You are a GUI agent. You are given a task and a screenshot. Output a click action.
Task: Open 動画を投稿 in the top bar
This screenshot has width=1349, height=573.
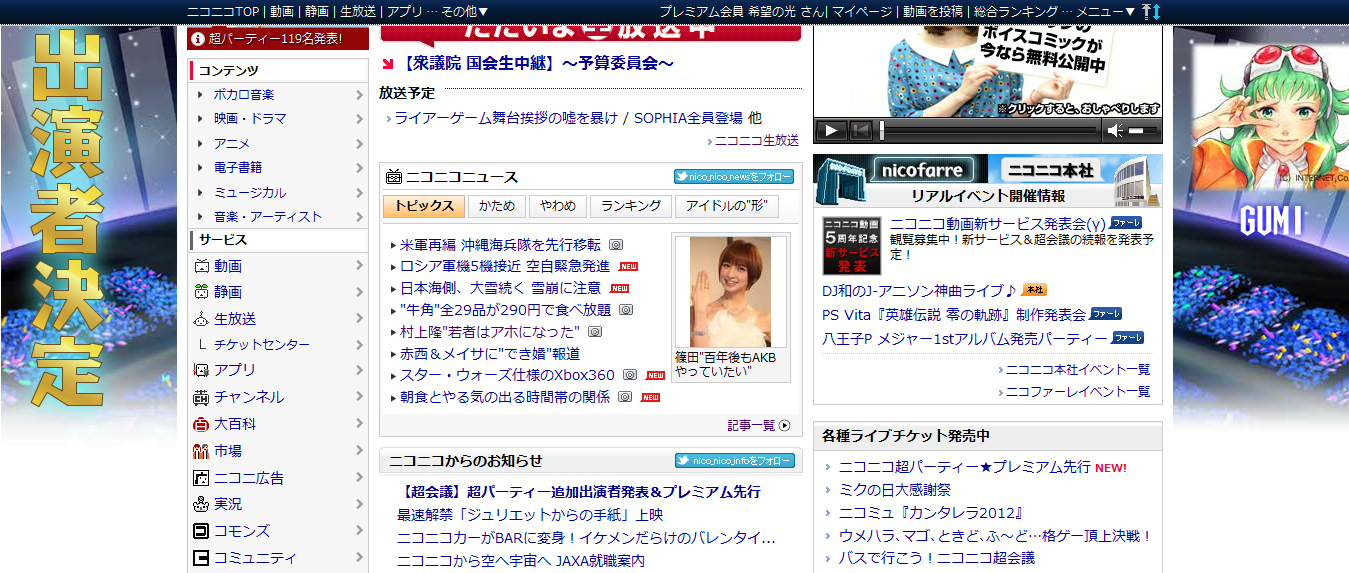point(933,11)
